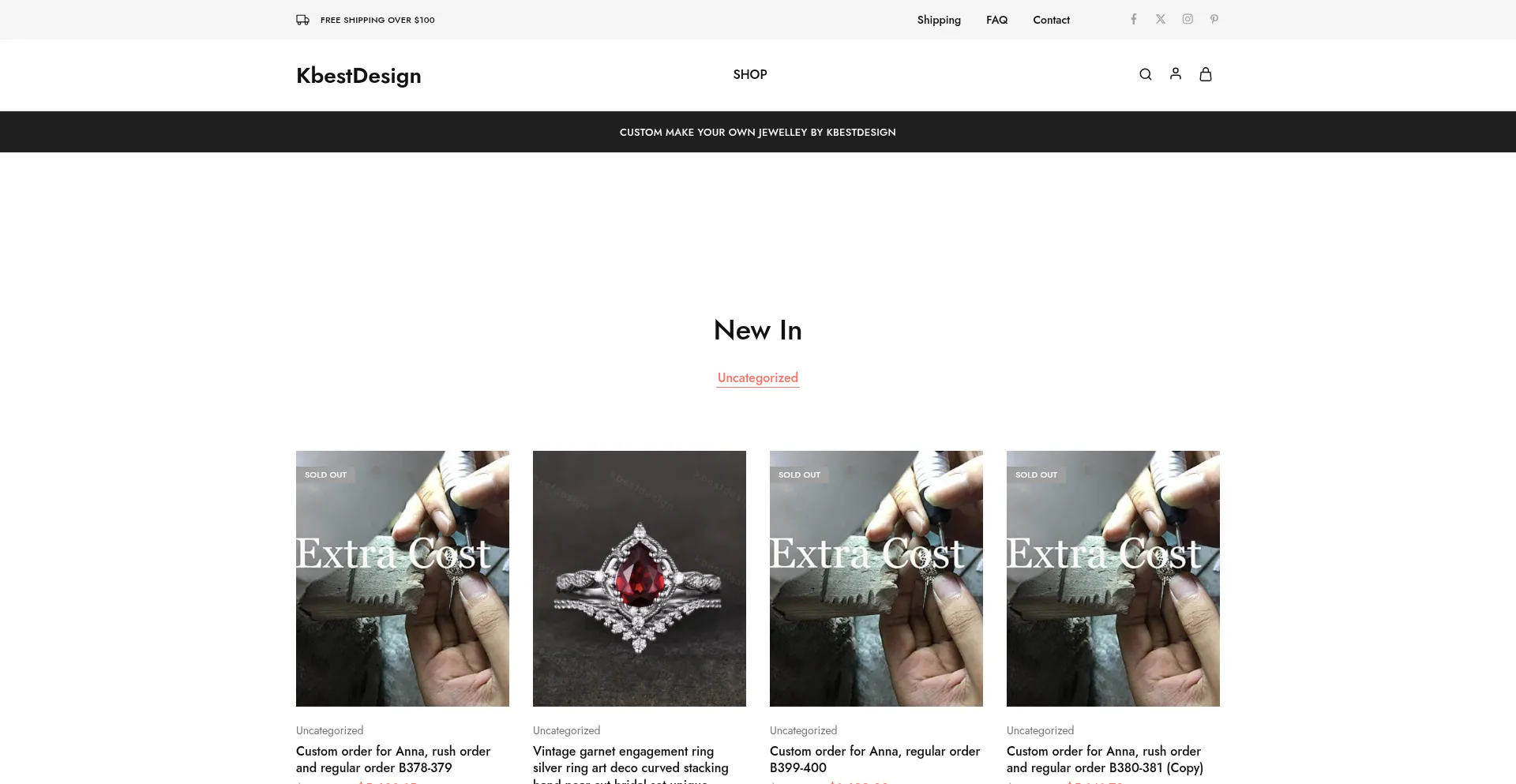This screenshot has width=1516, height=784.
Task: Open the search icon in header
Action: (x=1145, y=74)
